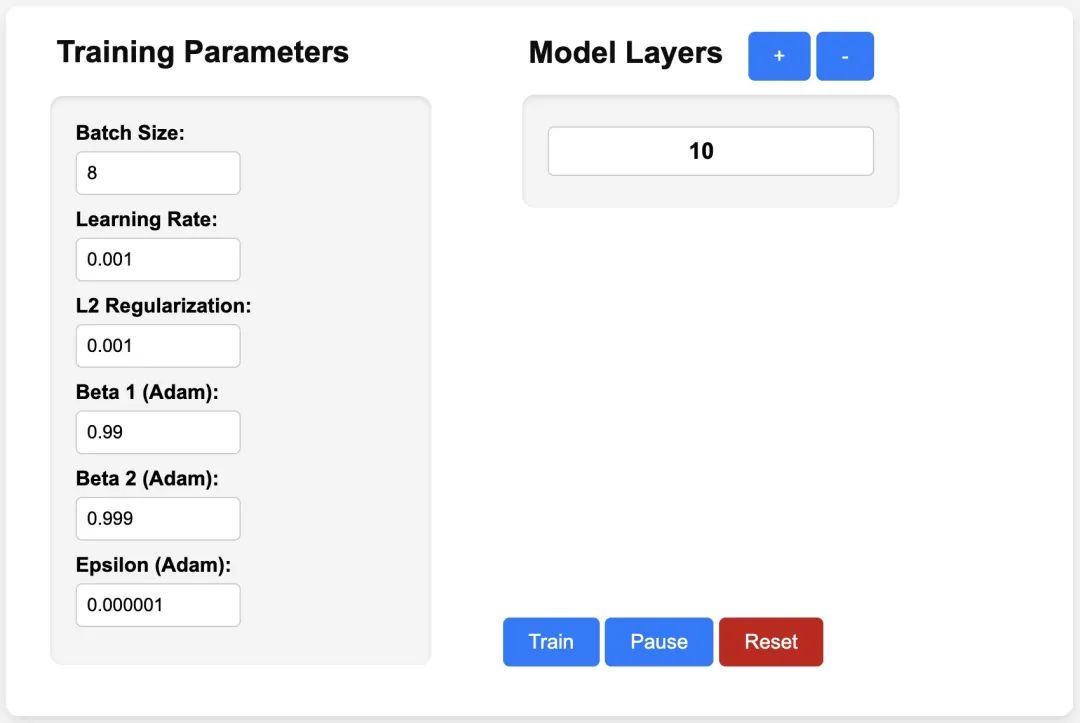Start training with the Train button
Image resolution: width=1080 pixels, height=723 pixels.
click(551, 642)
